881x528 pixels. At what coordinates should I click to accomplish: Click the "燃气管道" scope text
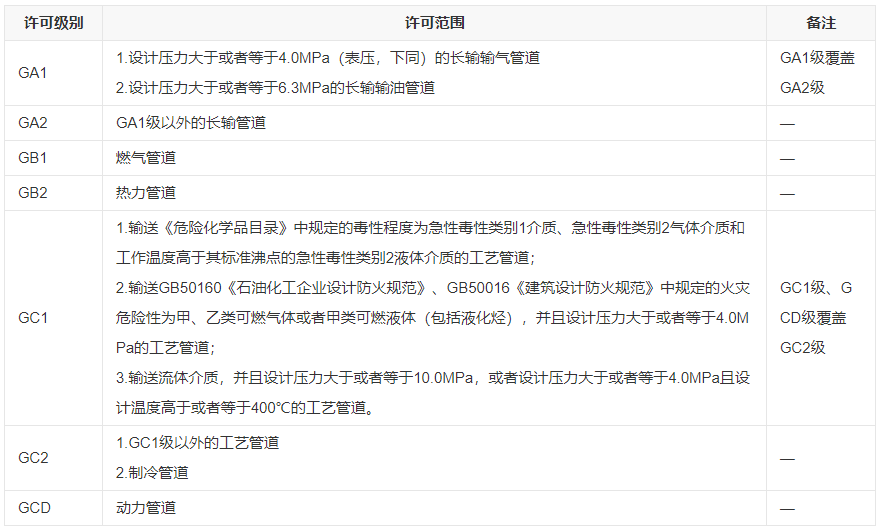point(146,158)
